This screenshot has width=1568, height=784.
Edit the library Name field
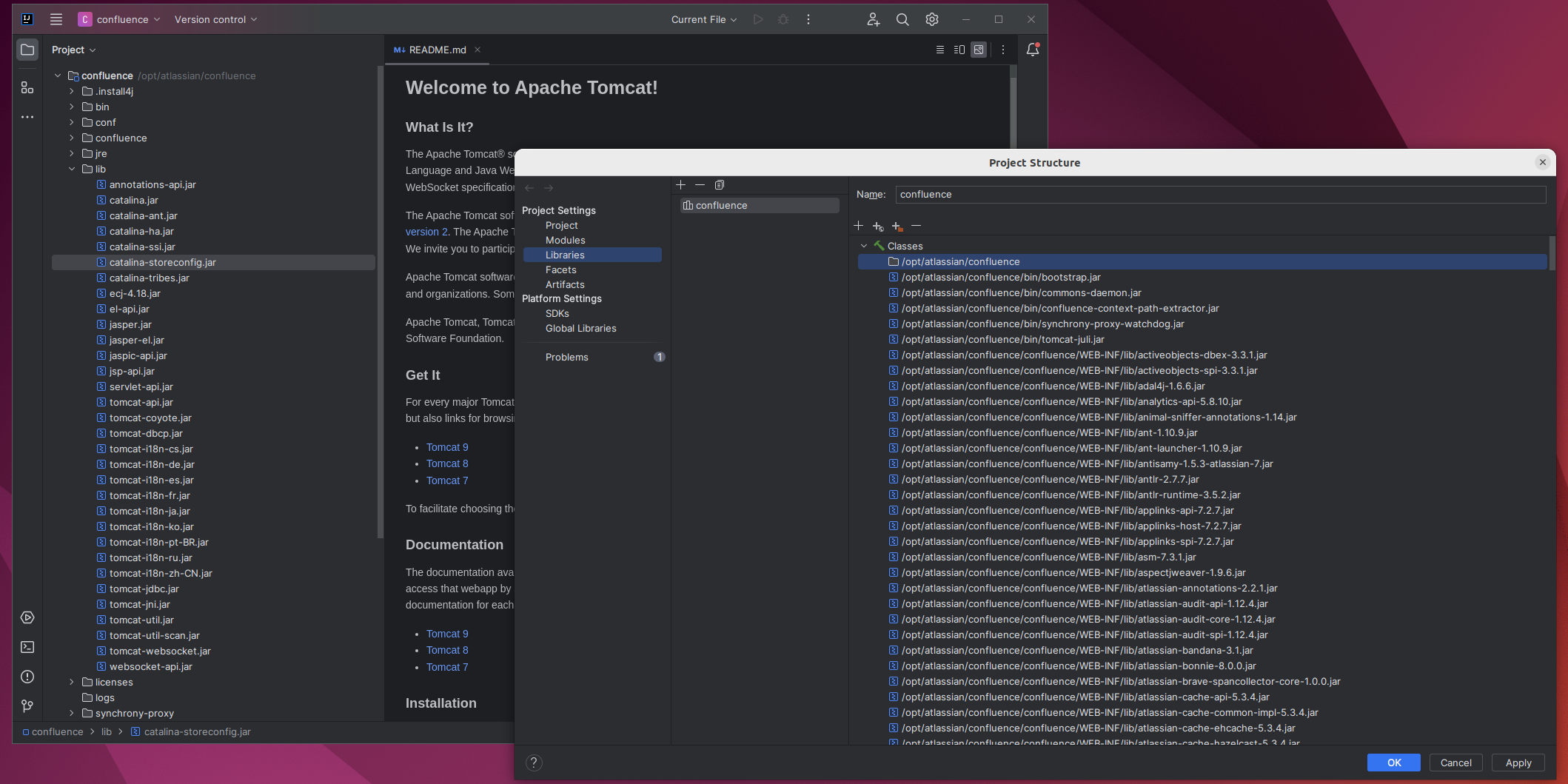pos(1220,194)
